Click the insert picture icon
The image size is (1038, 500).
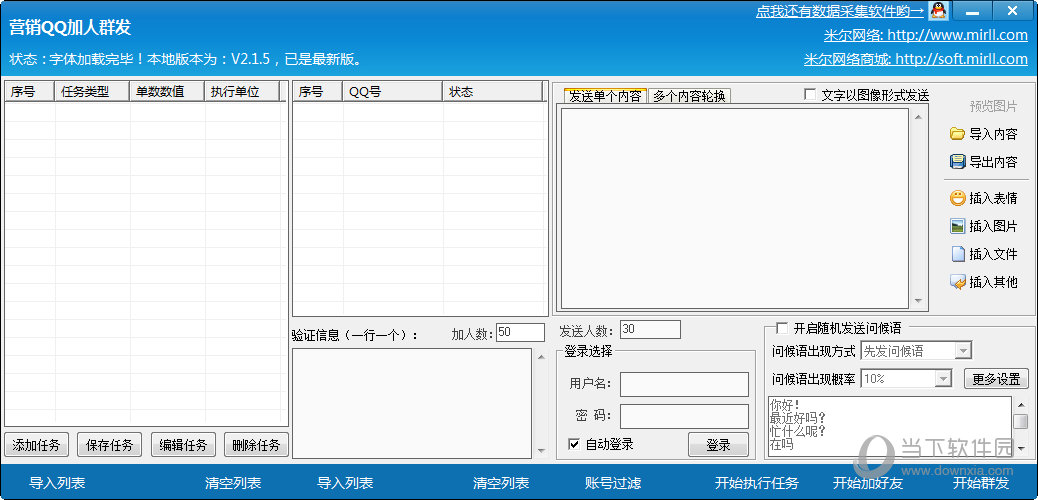[957, 226]
